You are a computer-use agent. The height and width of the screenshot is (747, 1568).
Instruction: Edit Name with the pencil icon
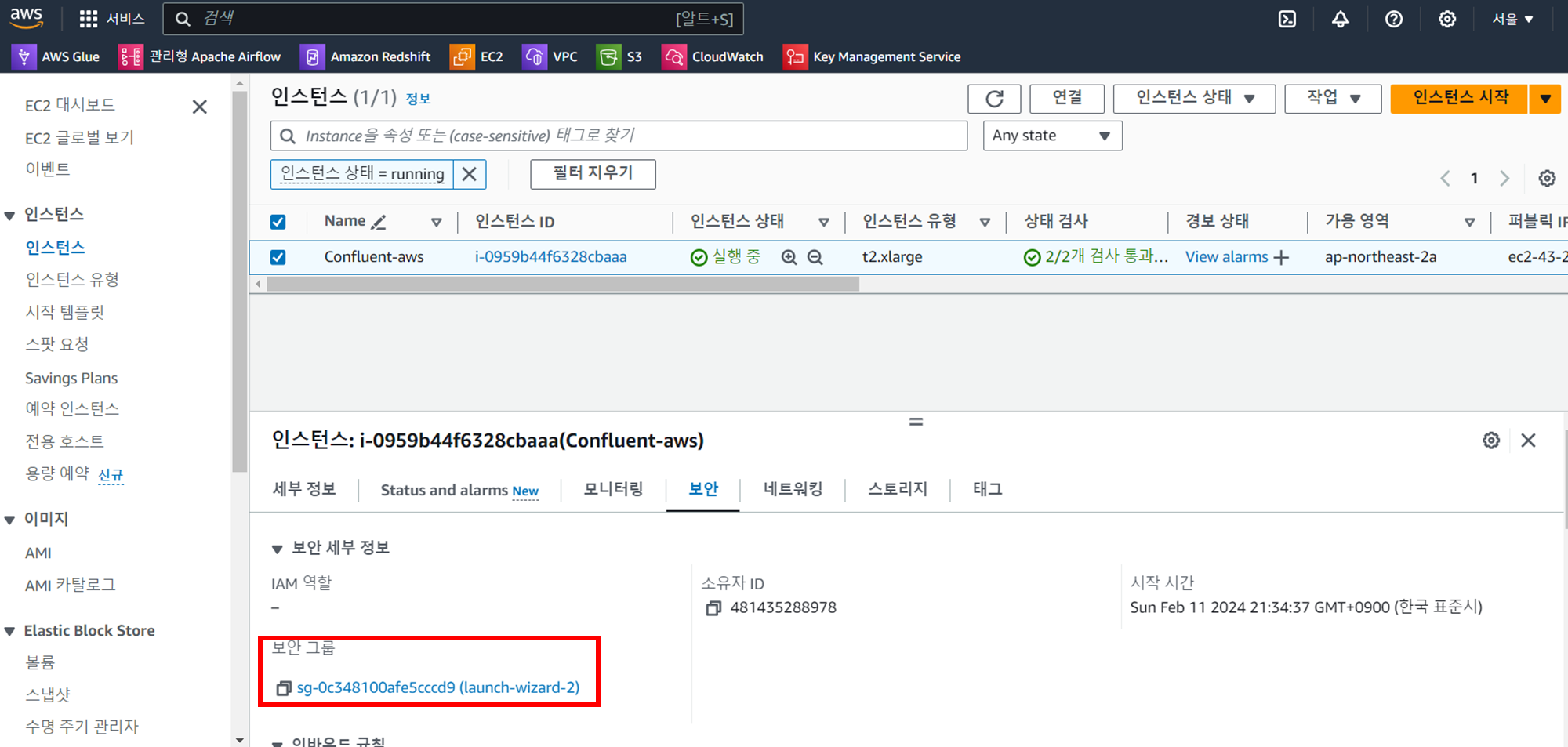379,222
